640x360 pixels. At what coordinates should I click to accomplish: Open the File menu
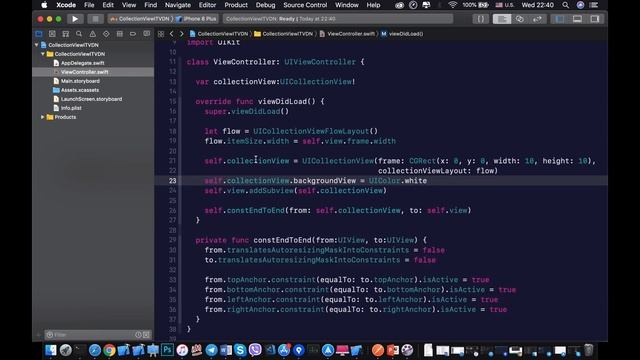[89, 5]
